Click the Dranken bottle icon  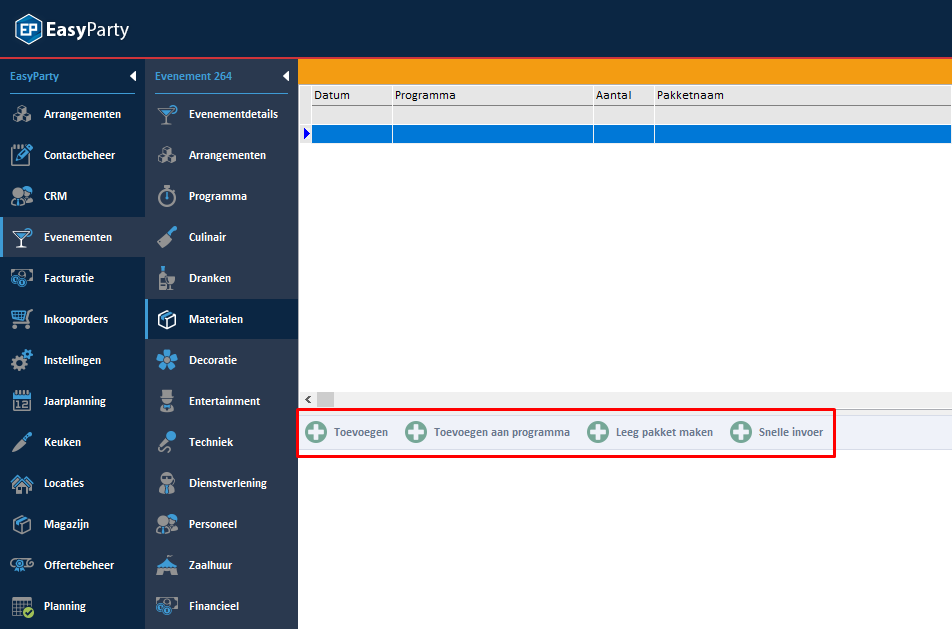tap(166, 278)
